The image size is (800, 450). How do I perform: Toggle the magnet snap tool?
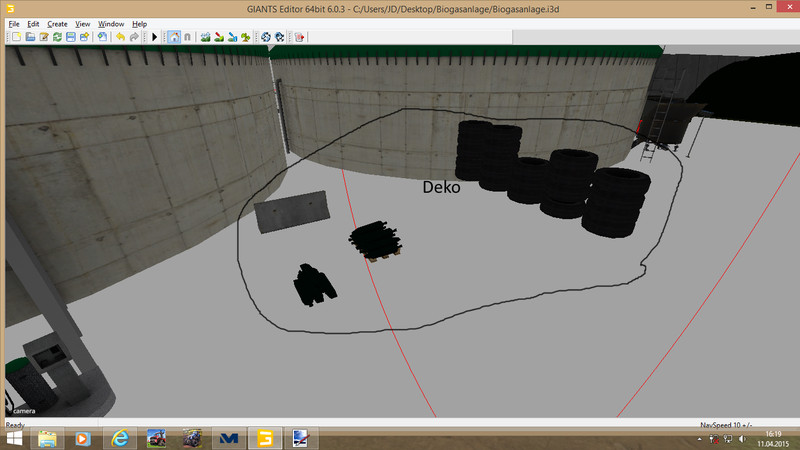click(x=187, y=37)
